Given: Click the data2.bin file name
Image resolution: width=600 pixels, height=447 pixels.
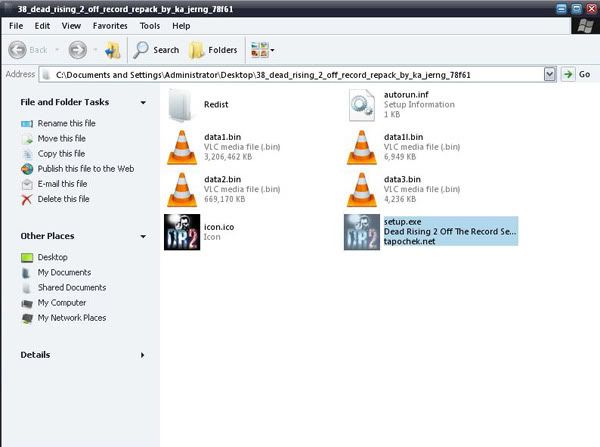Looking at the screenshot, I should [x=222, y=179].
